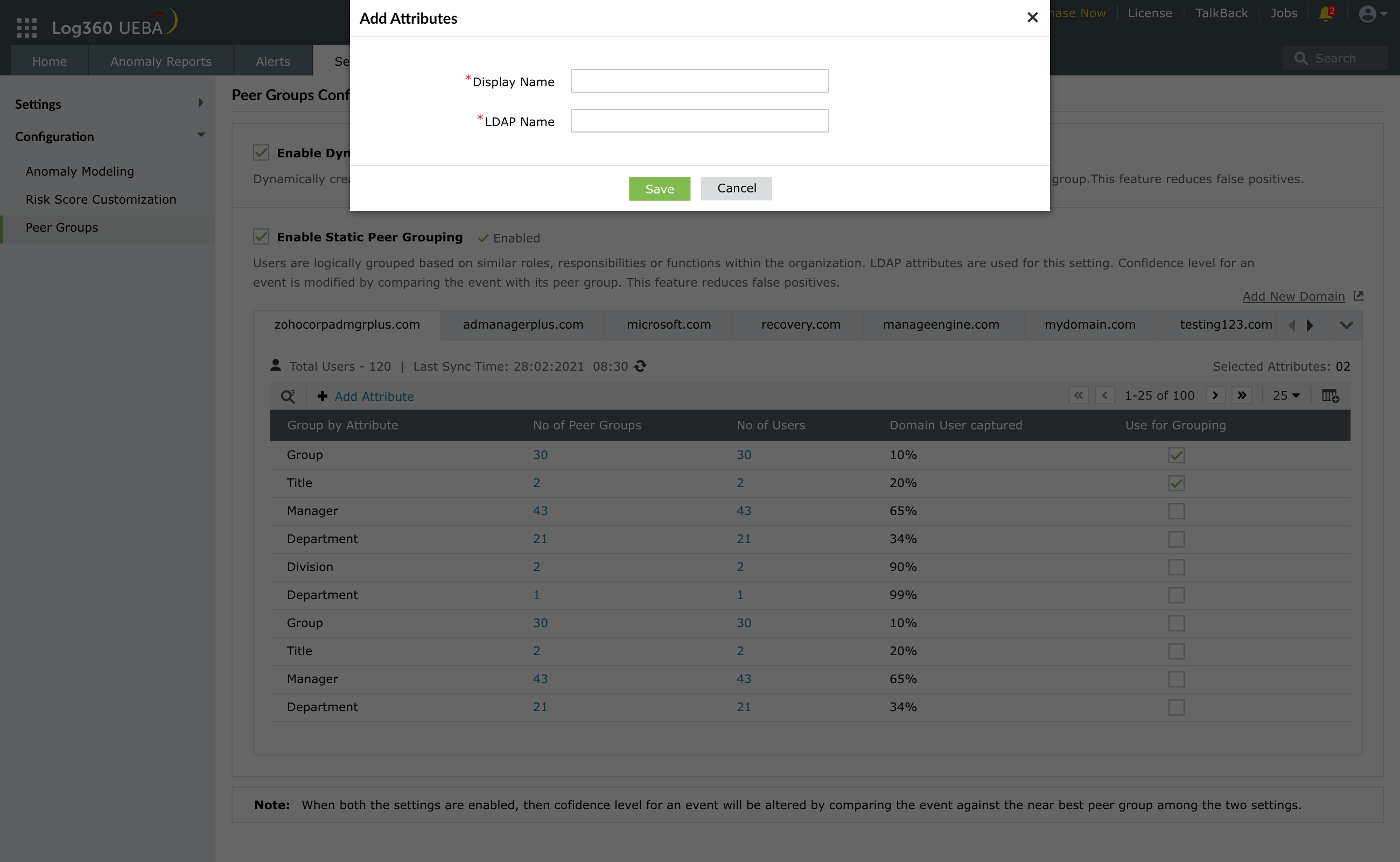
Task: Go to next page of attributes
Action: [x=1215, y=395]
